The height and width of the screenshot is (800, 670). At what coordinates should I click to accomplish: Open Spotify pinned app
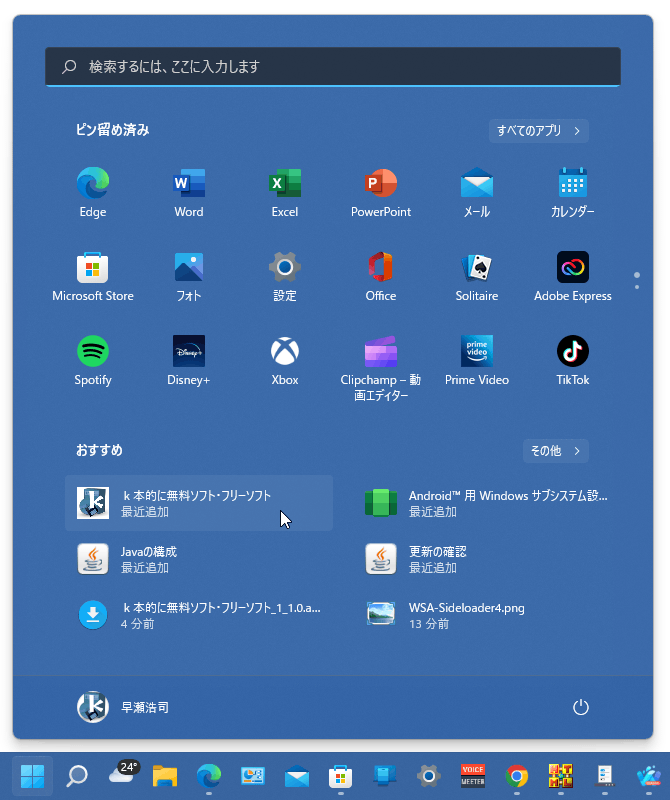[93, 361]
